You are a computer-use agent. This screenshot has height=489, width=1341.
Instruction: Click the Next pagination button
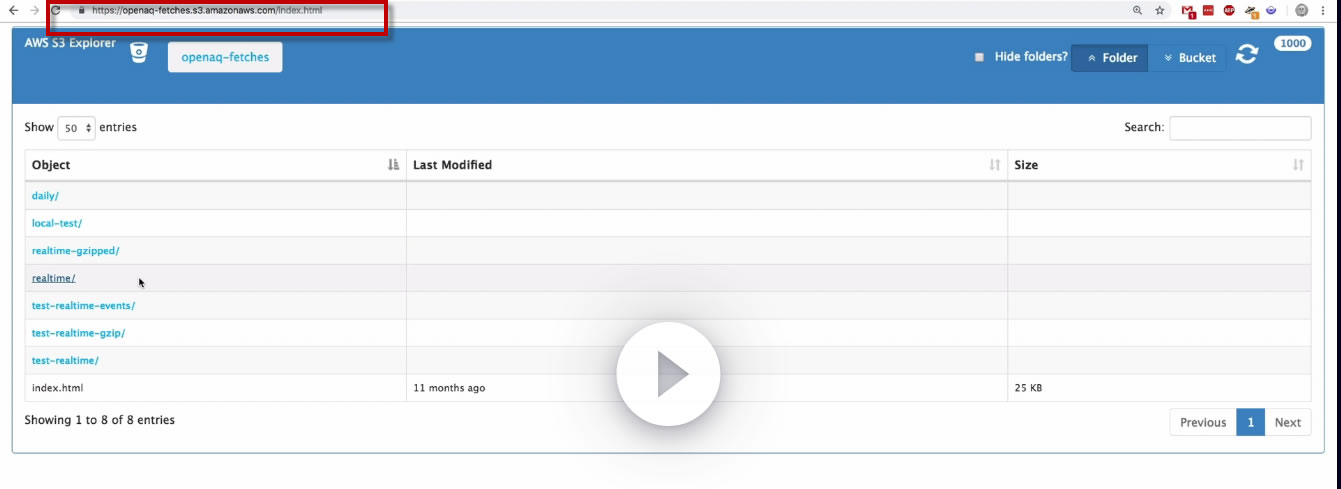coord(1288,422)
